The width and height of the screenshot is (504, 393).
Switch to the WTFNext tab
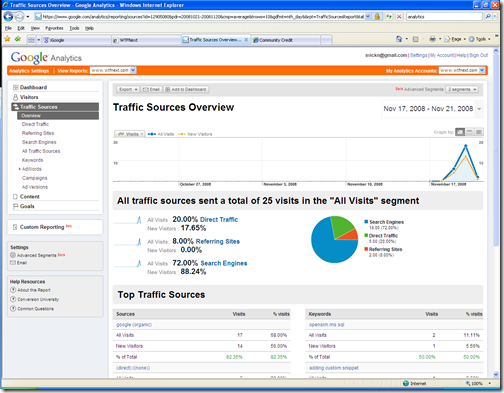point(146,40)
